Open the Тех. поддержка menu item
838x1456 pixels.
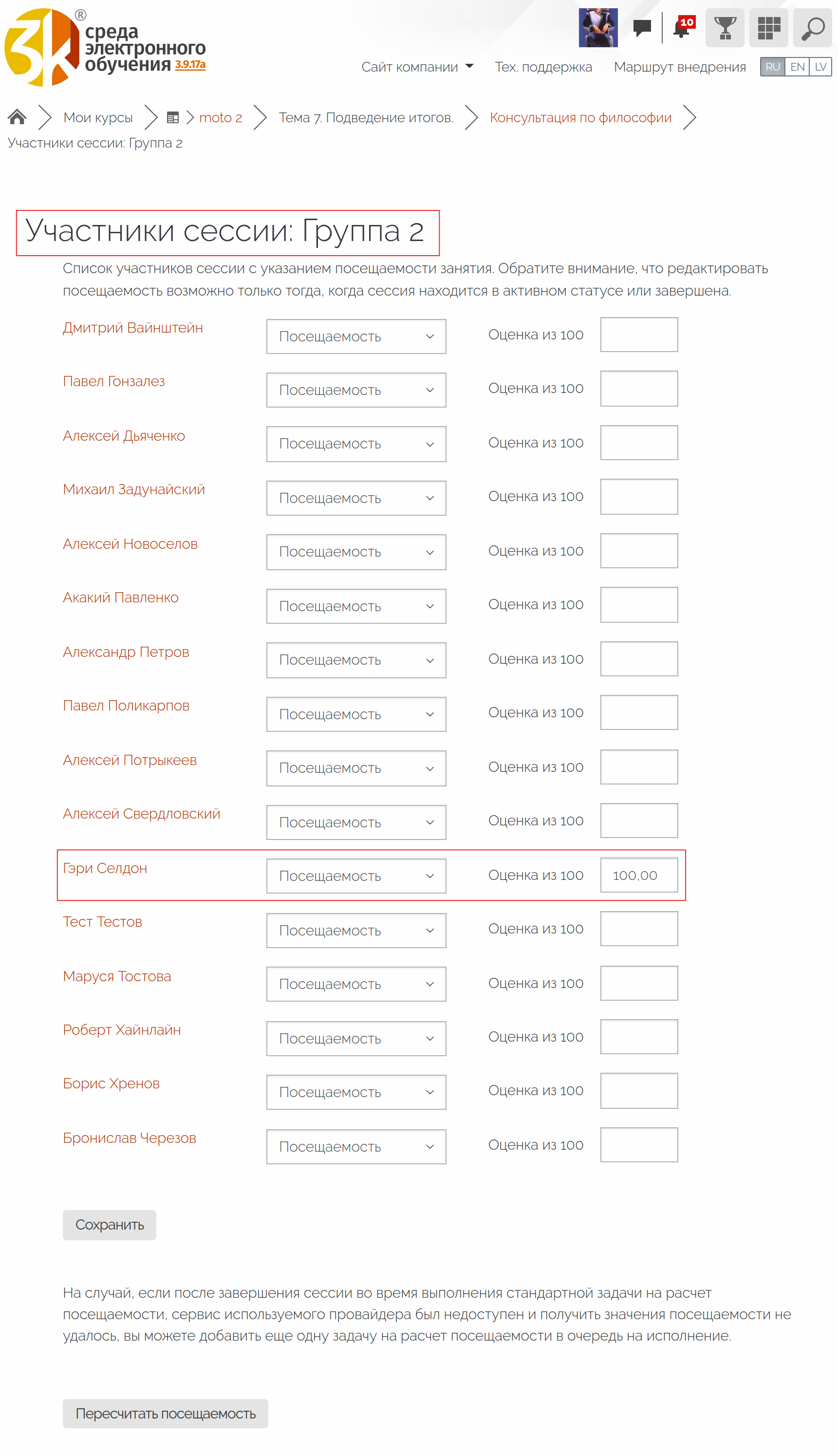click(x=543, y=67)
